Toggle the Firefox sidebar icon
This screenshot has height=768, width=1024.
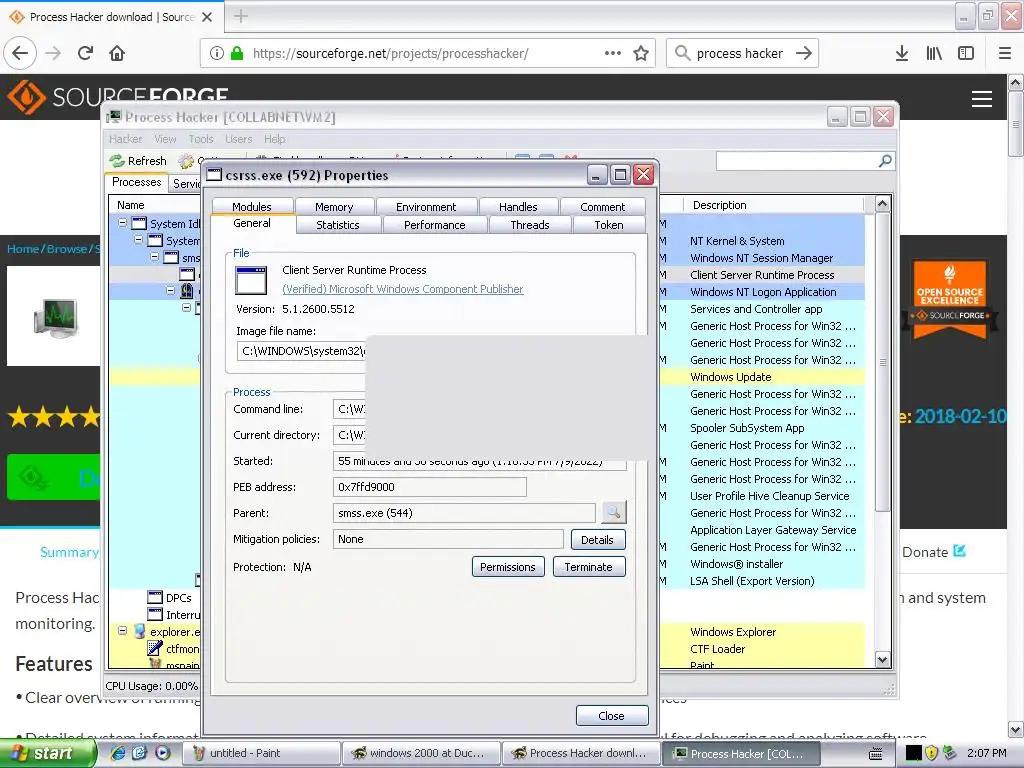[966, 53]
